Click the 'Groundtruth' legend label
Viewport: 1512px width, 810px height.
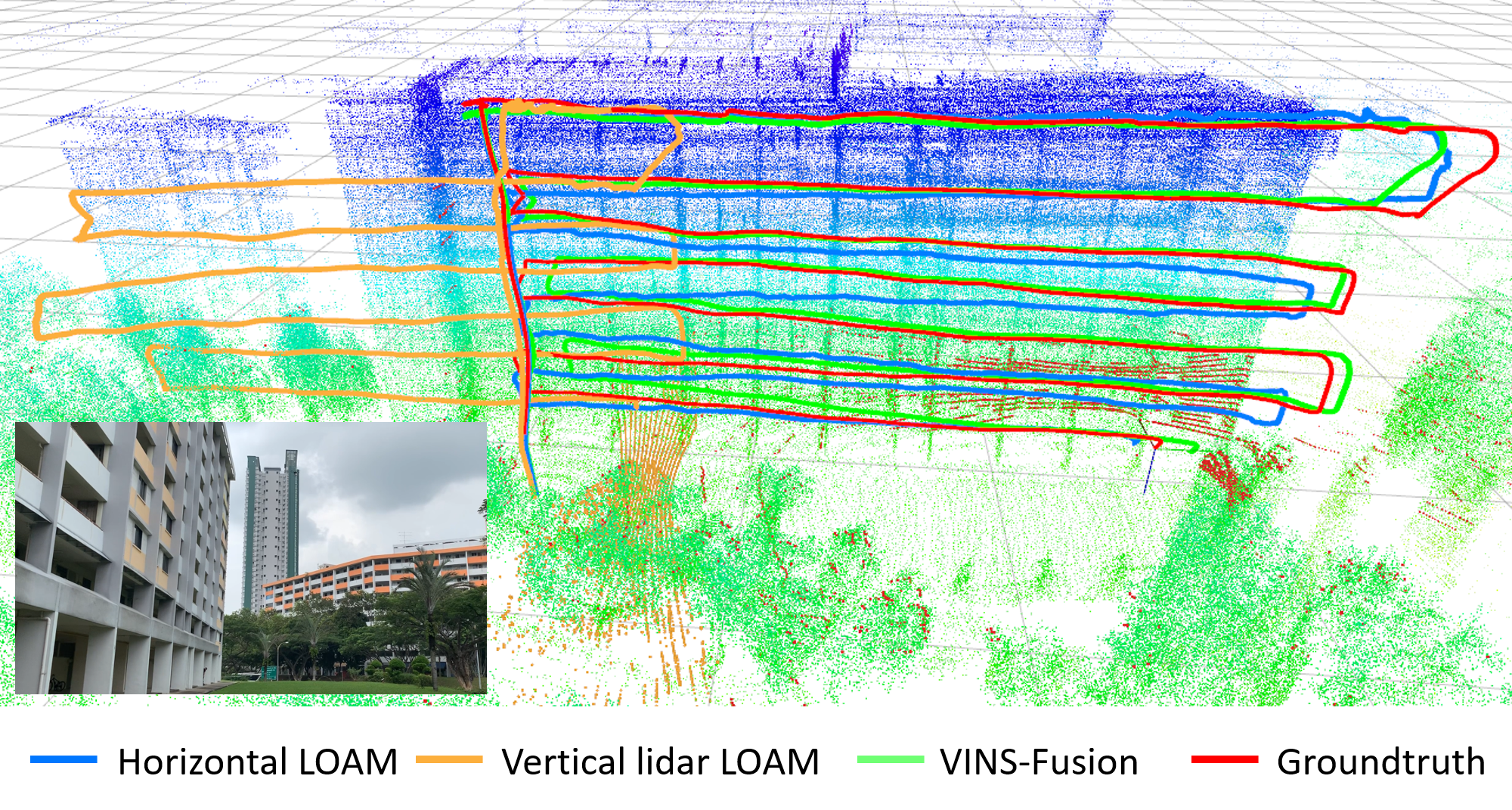pyautogui.click(x=1381, y=762)
